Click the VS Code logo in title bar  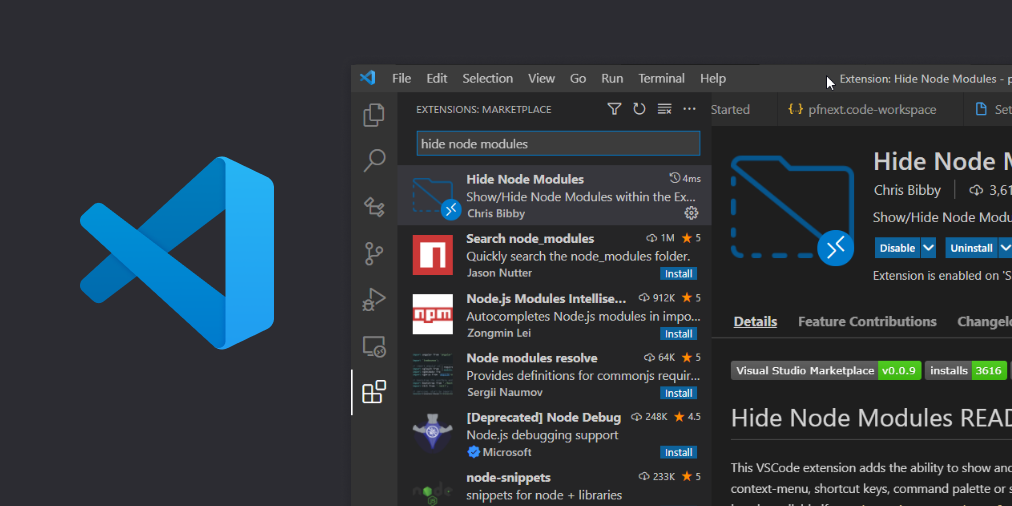367,78
